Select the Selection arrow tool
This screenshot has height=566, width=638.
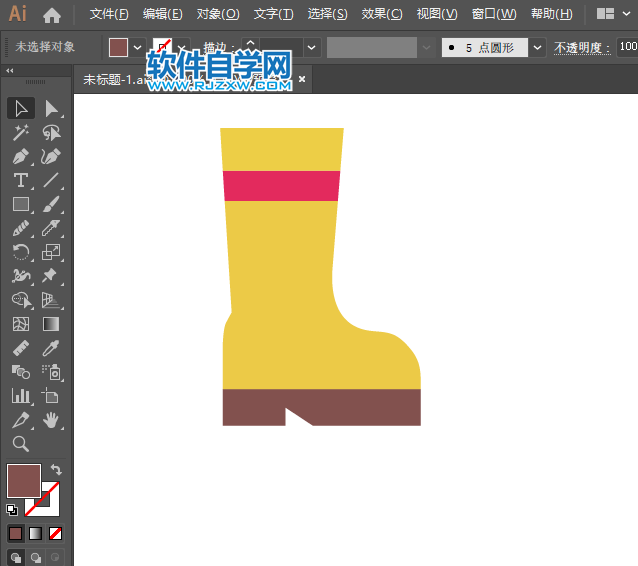[21, 108]
